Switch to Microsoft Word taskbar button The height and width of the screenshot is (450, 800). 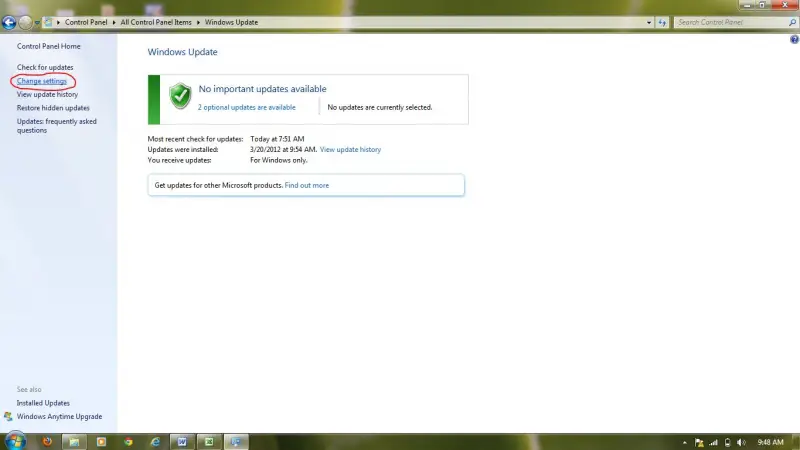[182, 442]
